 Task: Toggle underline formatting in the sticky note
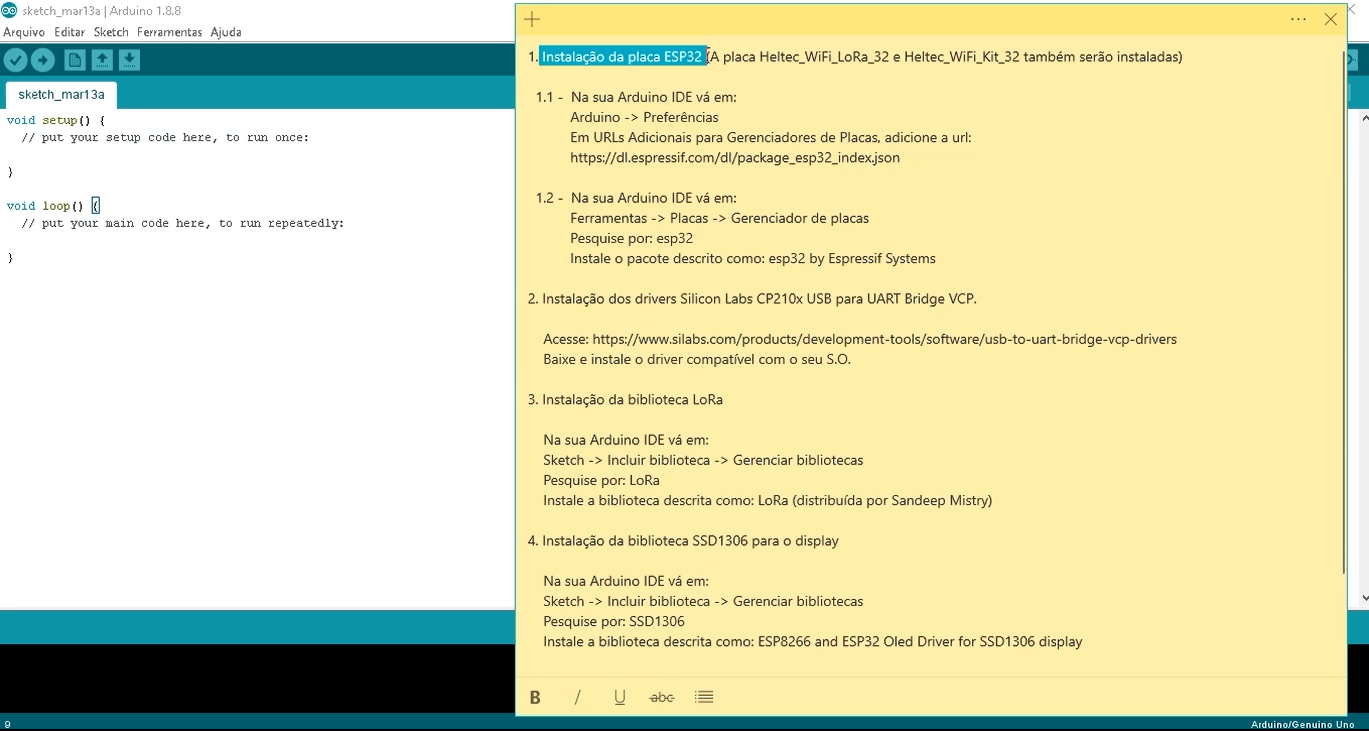(619, 697)
